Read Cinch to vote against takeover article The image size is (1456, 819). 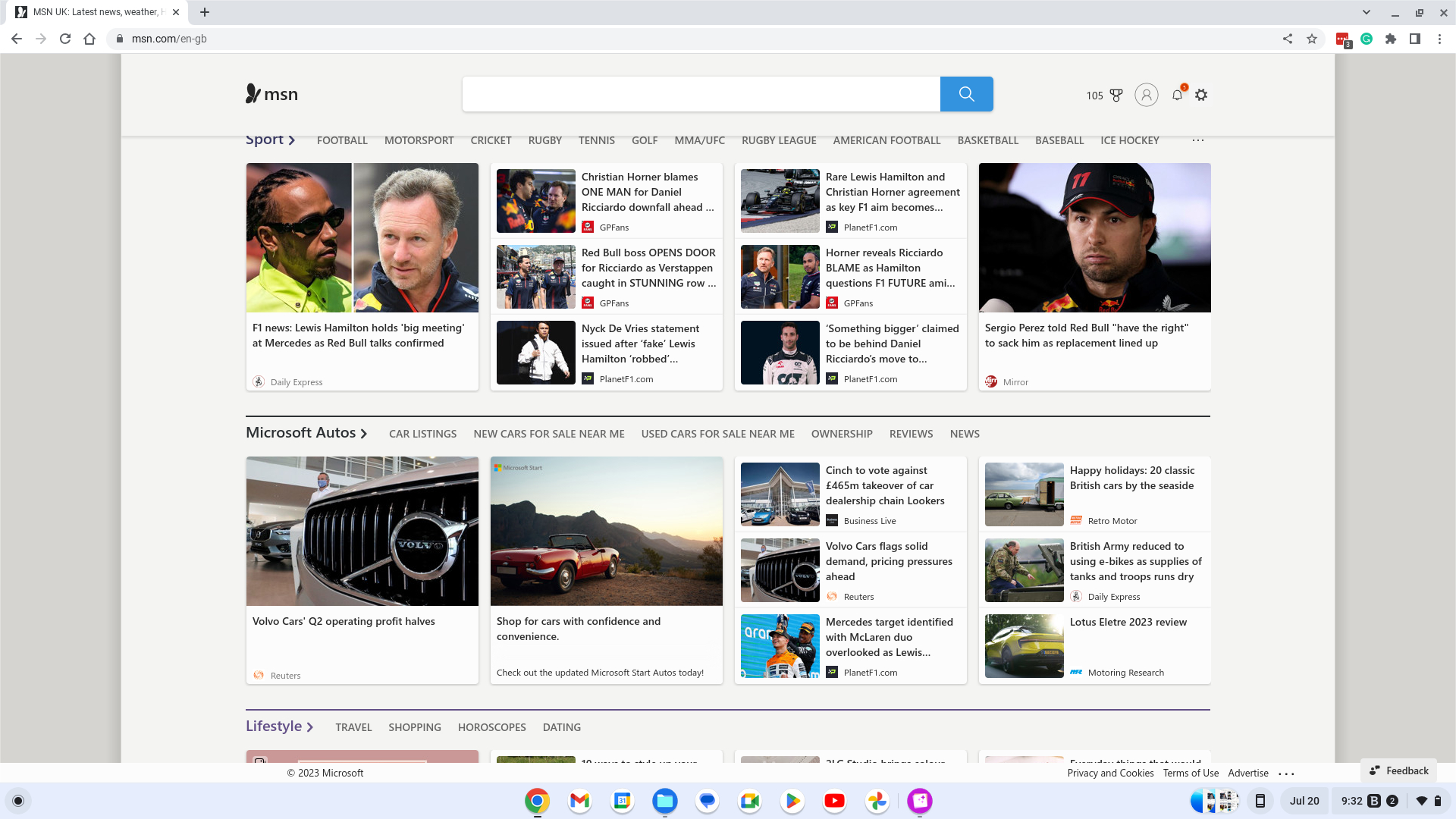(x=884, y=485)
